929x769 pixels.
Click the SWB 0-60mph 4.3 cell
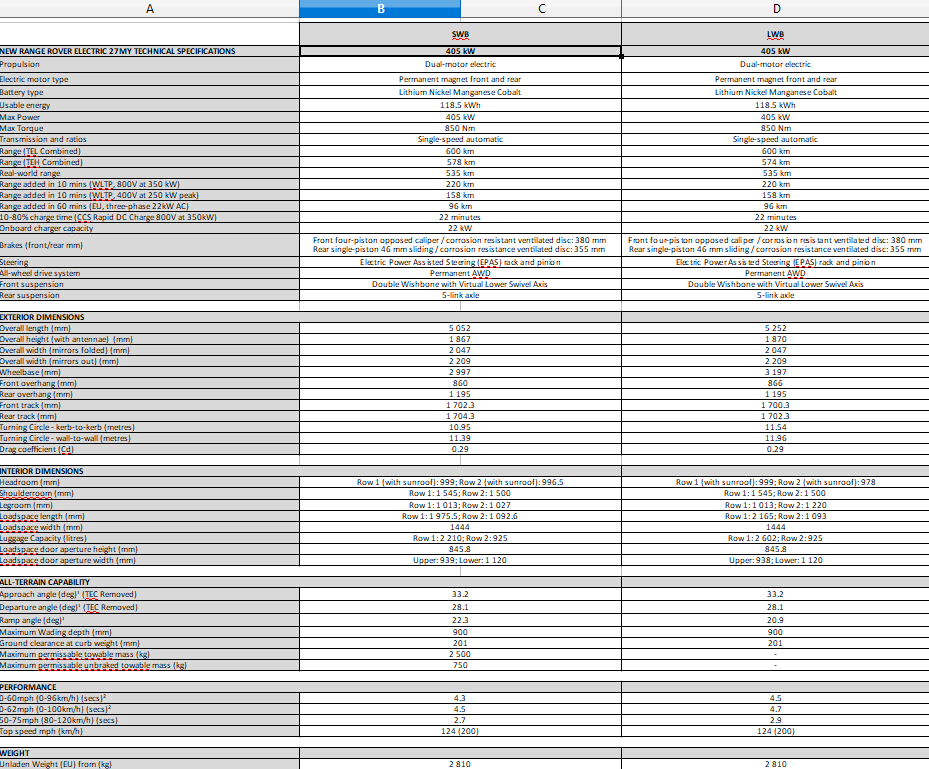(460, 698)
